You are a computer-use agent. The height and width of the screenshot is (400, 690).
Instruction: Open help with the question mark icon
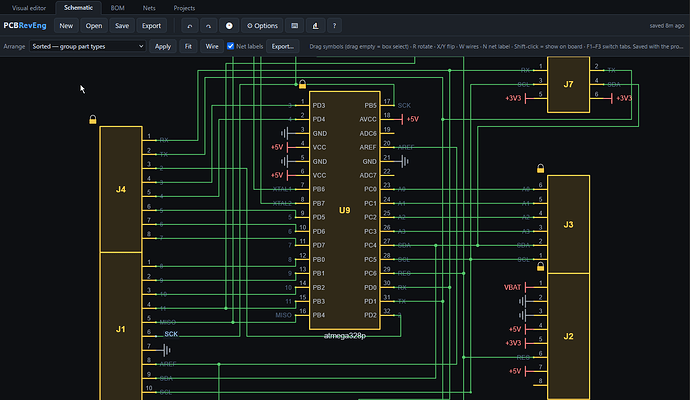point(334,26)
